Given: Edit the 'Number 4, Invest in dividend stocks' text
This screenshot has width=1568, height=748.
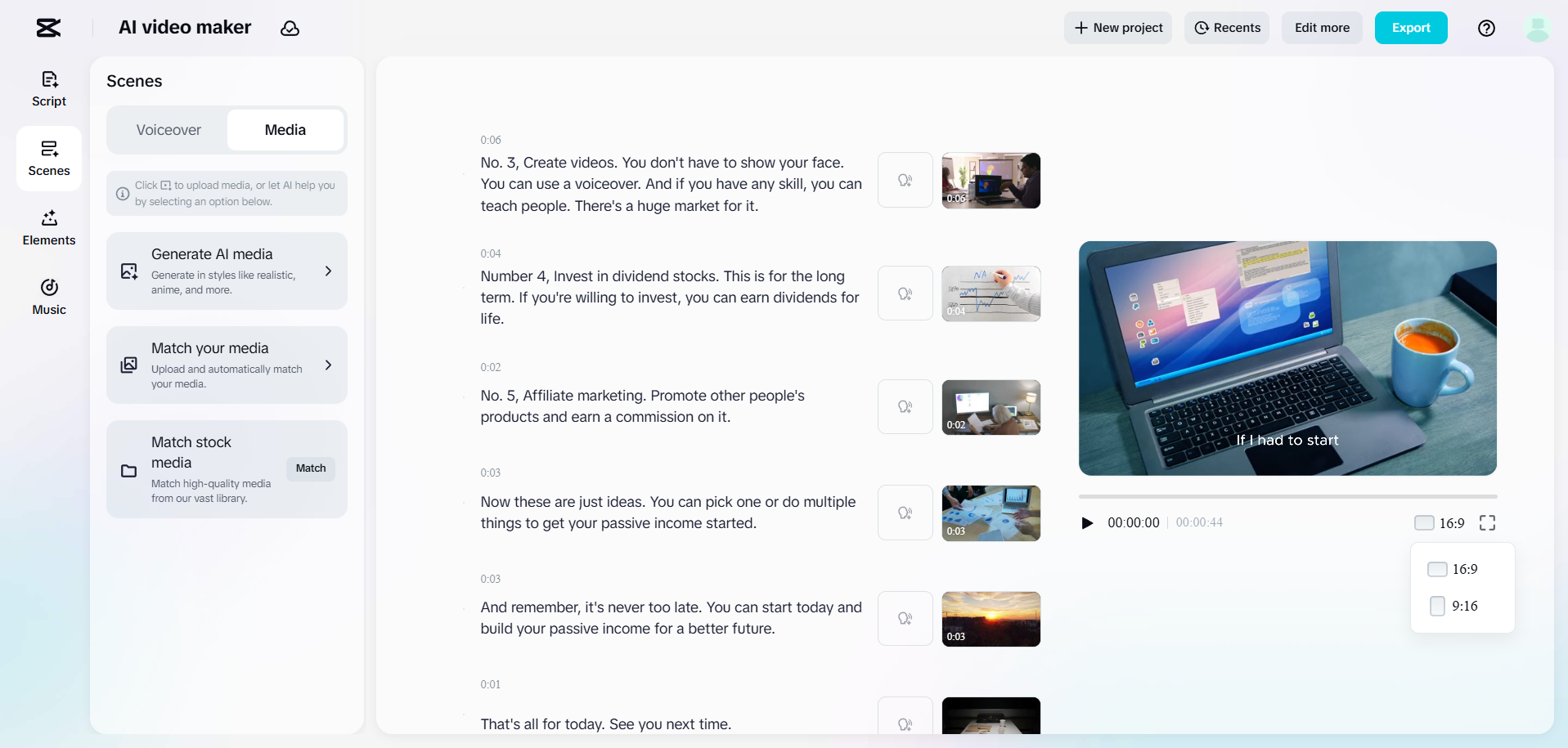Looking at the screenshot, I should (x=671, y=298).
